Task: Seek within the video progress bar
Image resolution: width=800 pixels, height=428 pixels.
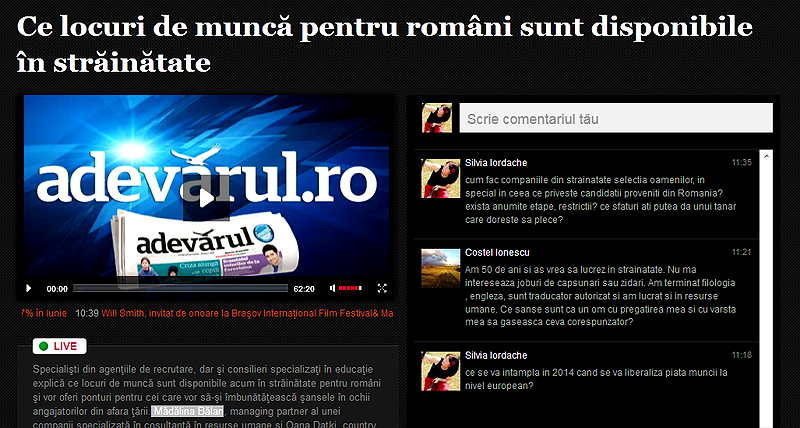Action: tap(181, 288)
